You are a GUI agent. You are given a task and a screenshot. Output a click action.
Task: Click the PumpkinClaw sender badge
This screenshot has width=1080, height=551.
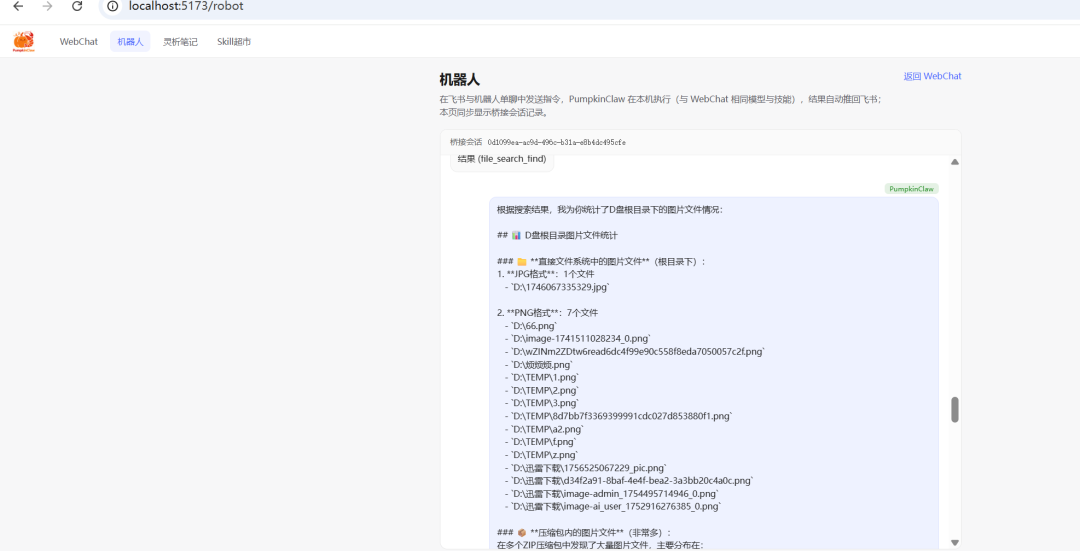(911, 189)
